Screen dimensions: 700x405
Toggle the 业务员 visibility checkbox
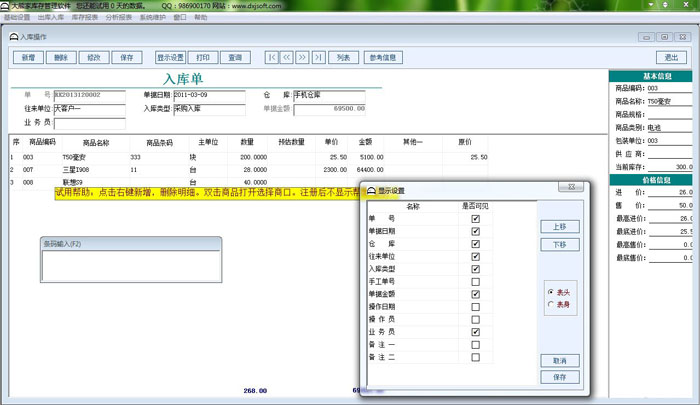pyautogui.click(x=476, y=332)
